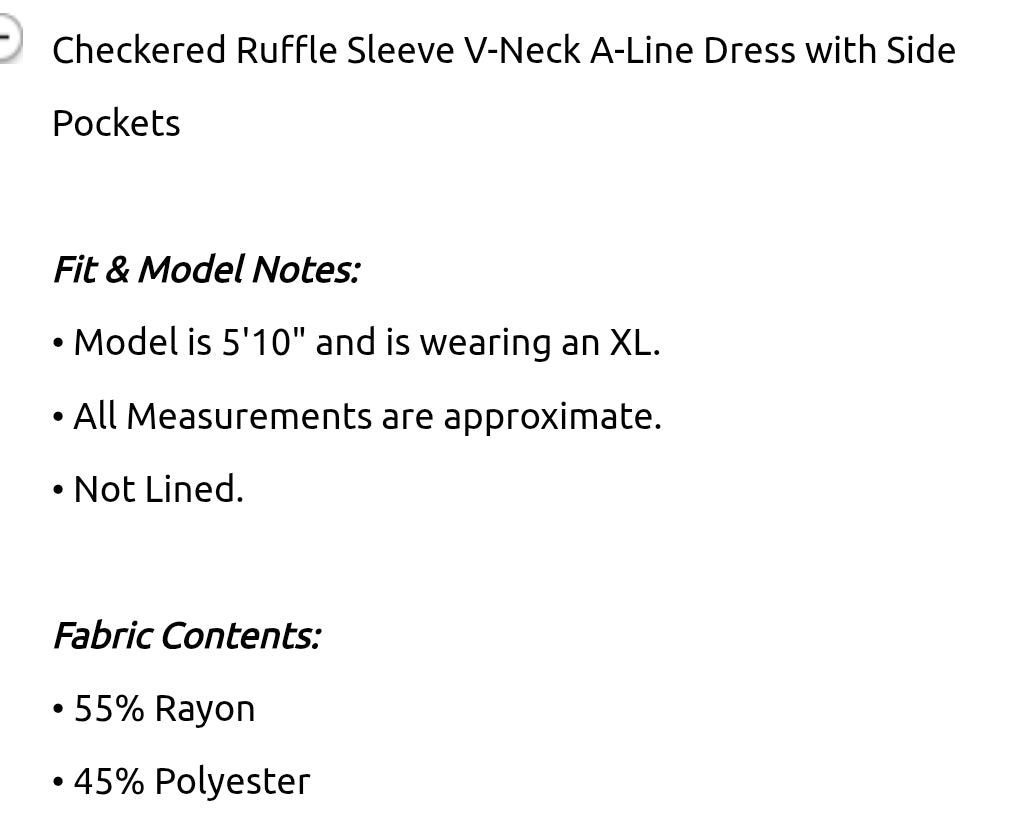Click the word "Pockets" on the second line
This screenshot has height=820, width=1020.
tap(116, 124)
